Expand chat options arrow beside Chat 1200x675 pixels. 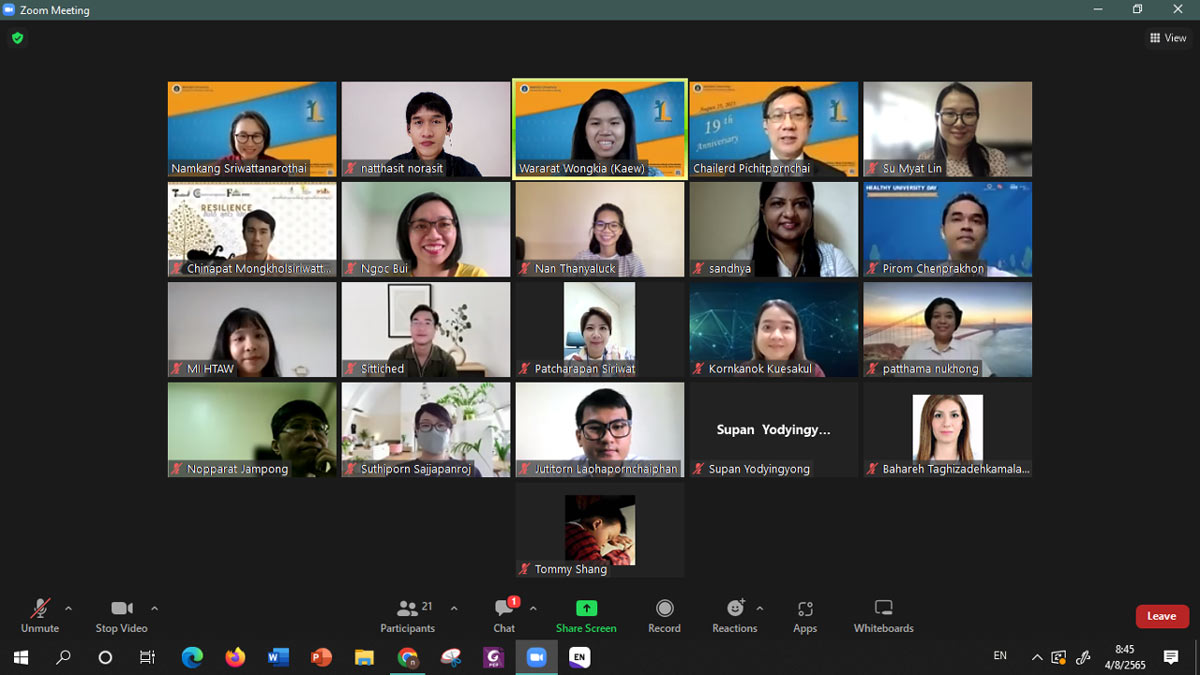coord(533,608)
